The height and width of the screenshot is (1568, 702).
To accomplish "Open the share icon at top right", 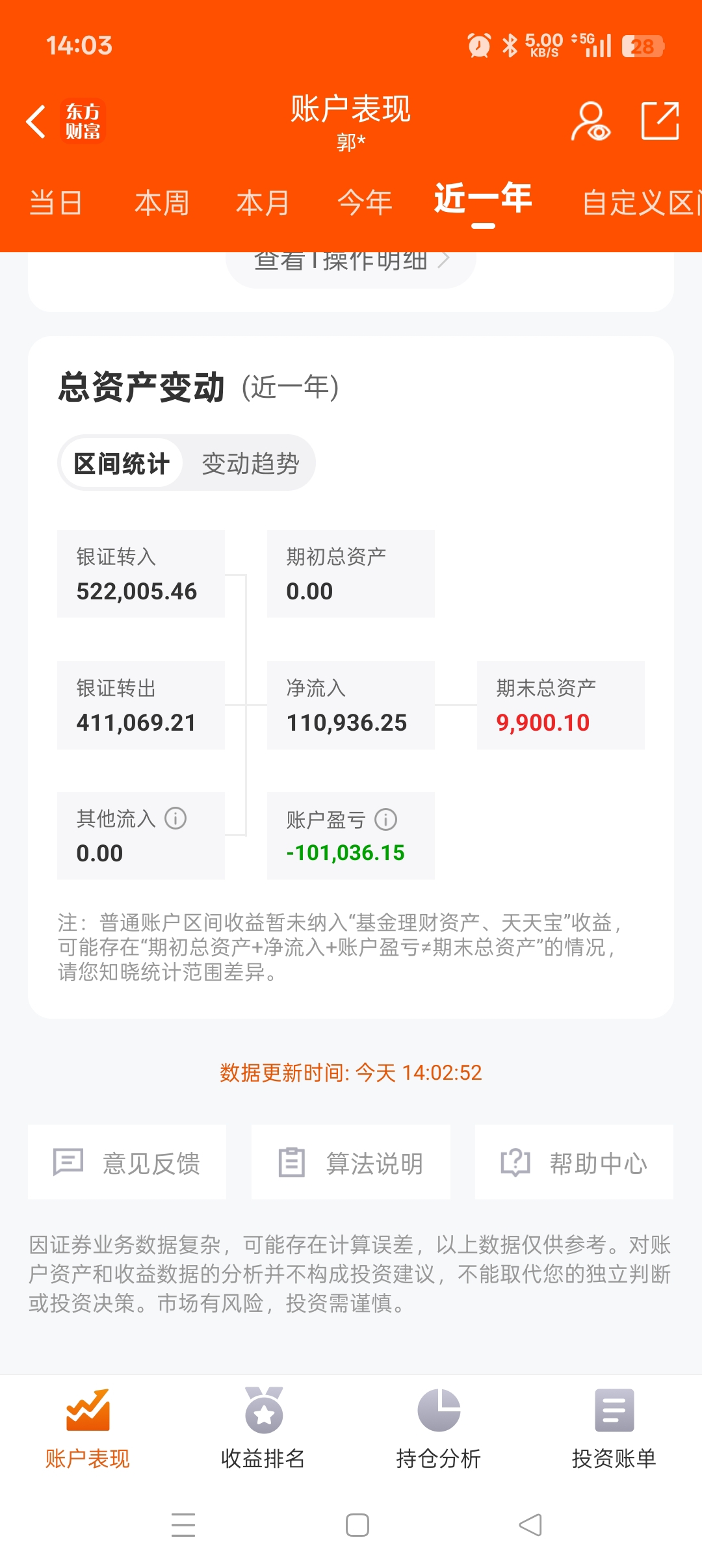I will tap(660, 121).
